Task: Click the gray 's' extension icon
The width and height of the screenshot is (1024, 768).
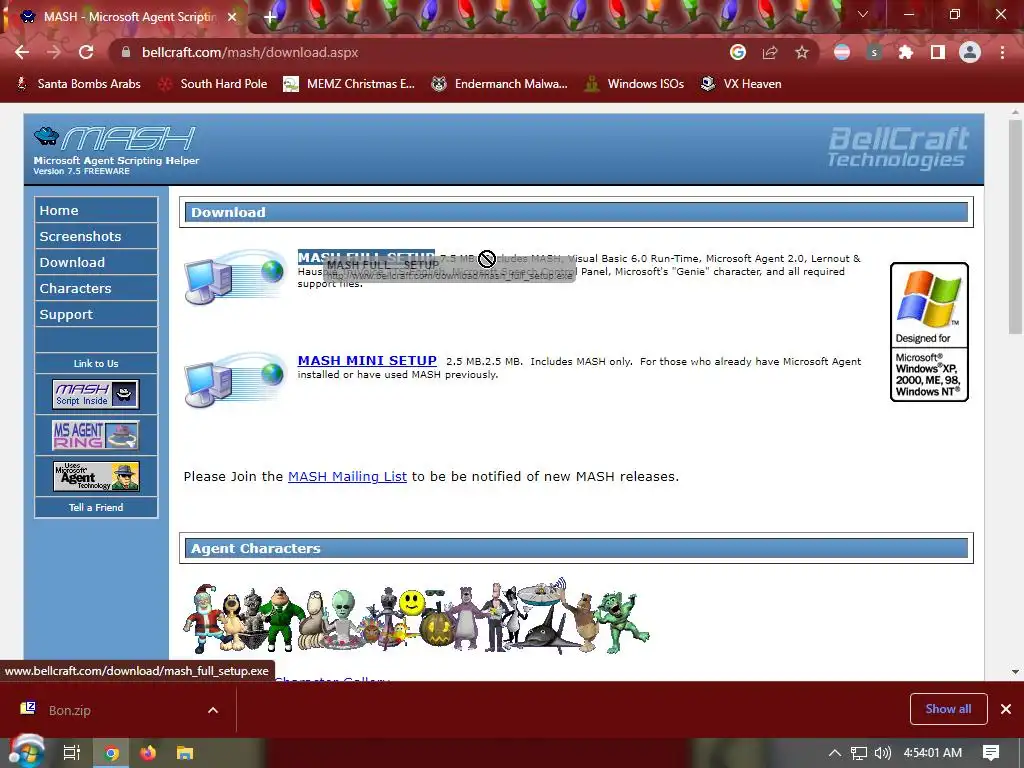Action: 874,52
